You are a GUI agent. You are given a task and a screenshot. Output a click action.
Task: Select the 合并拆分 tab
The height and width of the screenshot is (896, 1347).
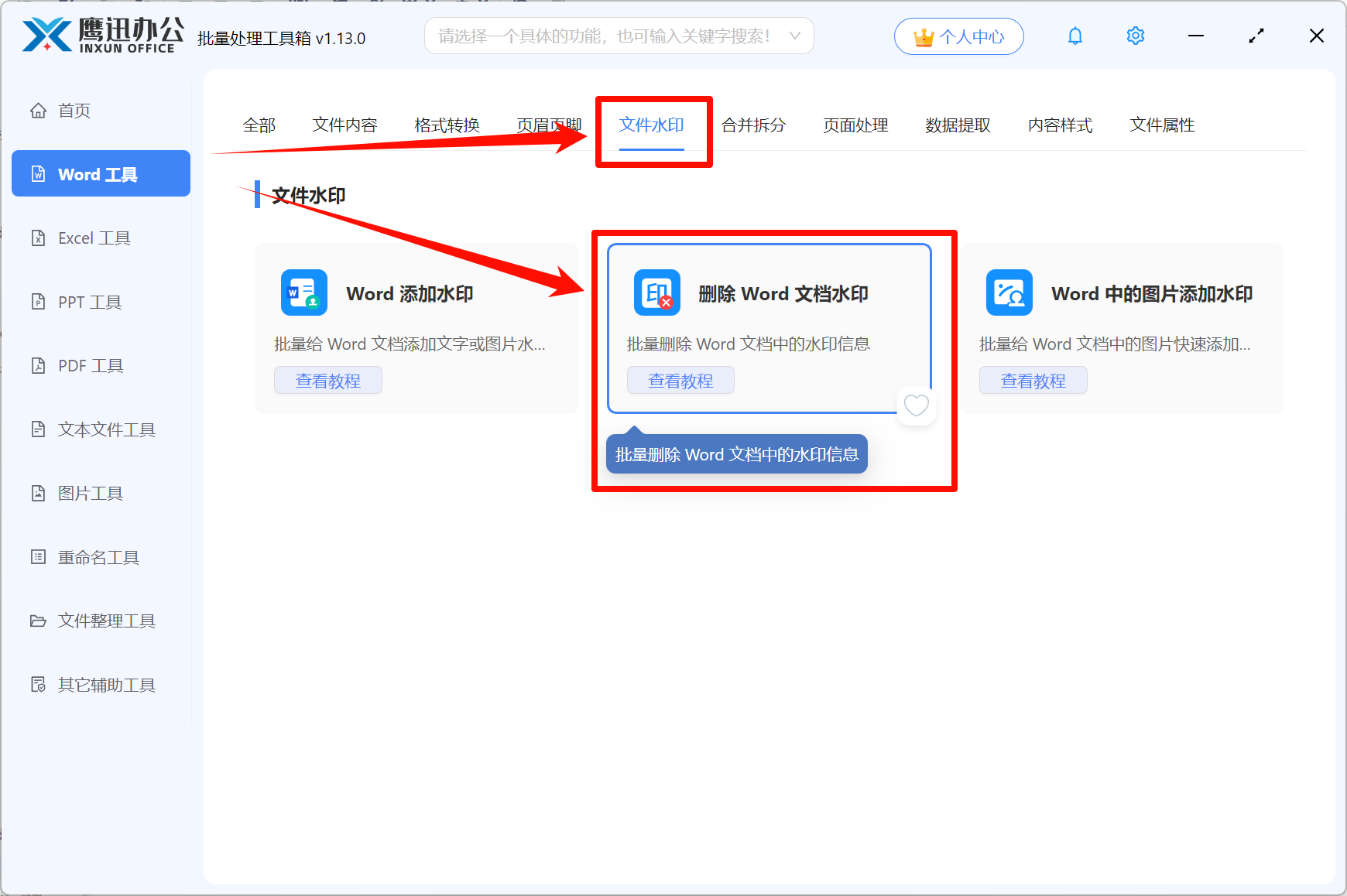pos(753,125)
